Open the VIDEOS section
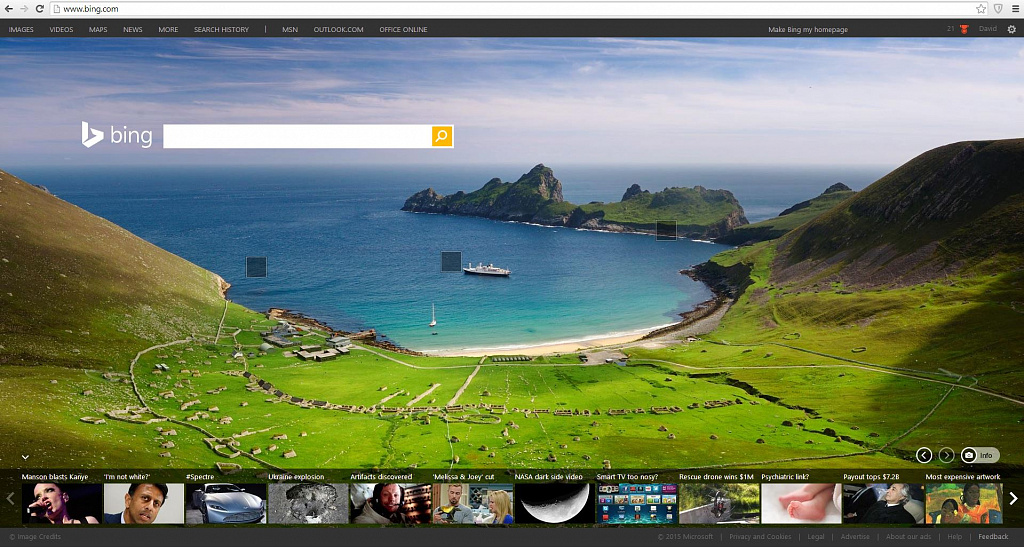The width and height of the screenshot is (1024, 547). click(x=61, y=29)
